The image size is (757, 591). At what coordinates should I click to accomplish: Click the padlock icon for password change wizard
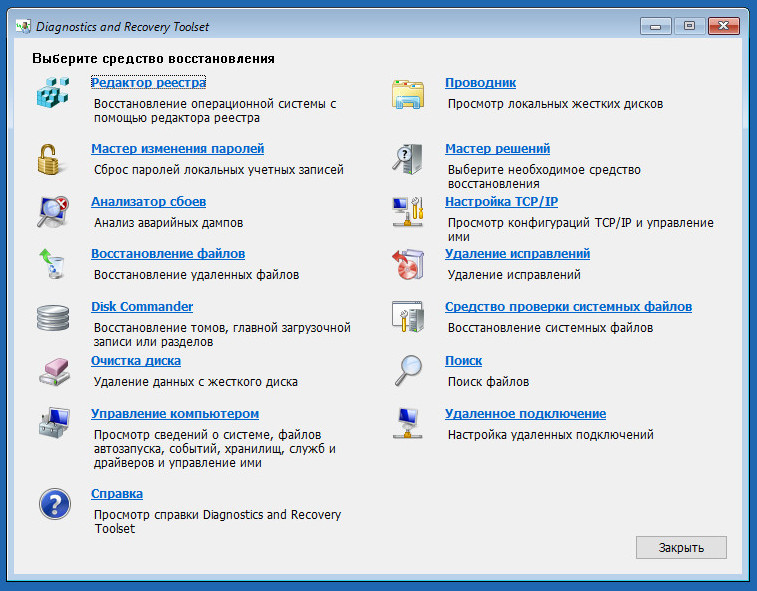(52, 158)
